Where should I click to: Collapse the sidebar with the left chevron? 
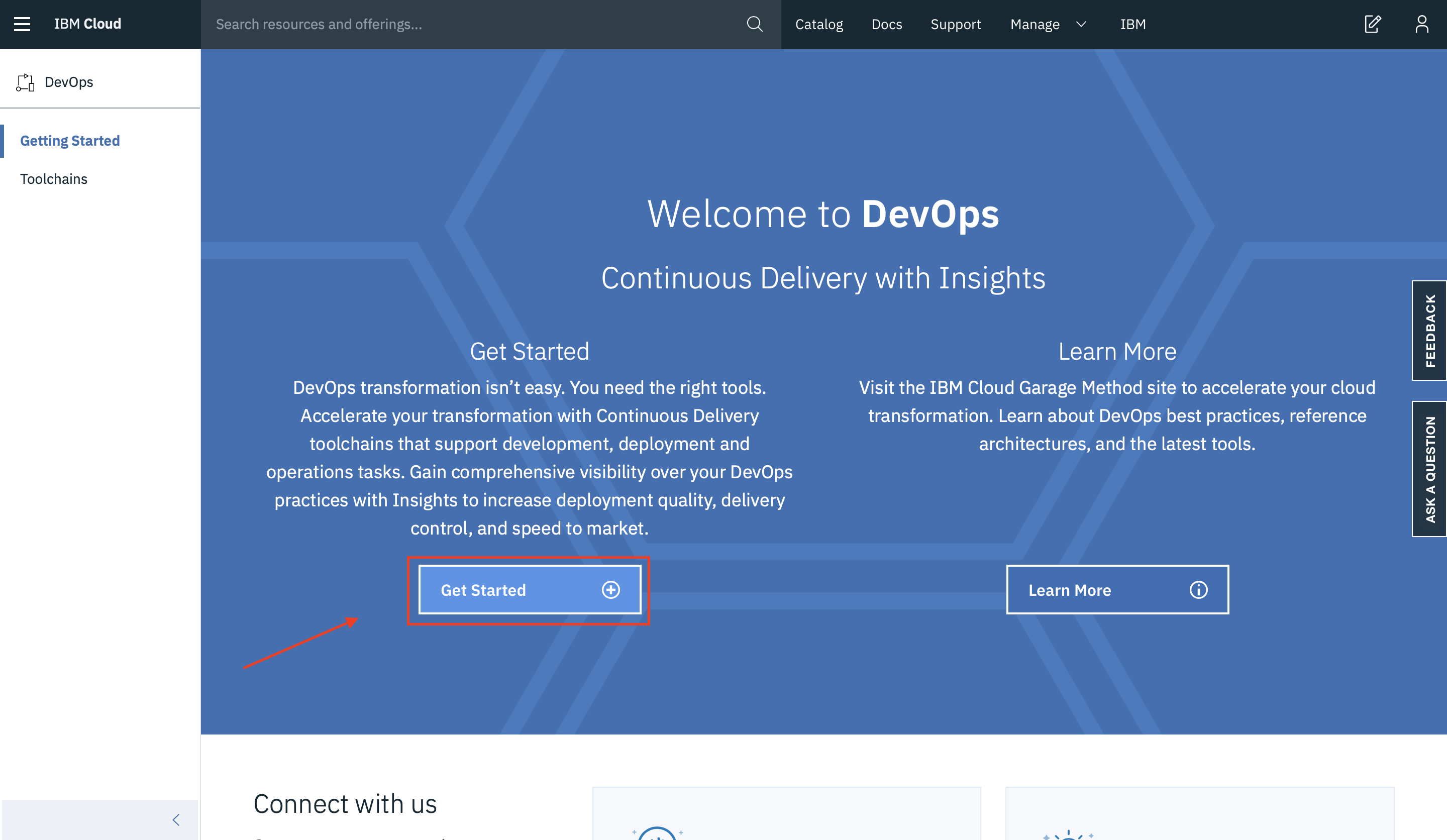tap(176, 819)
